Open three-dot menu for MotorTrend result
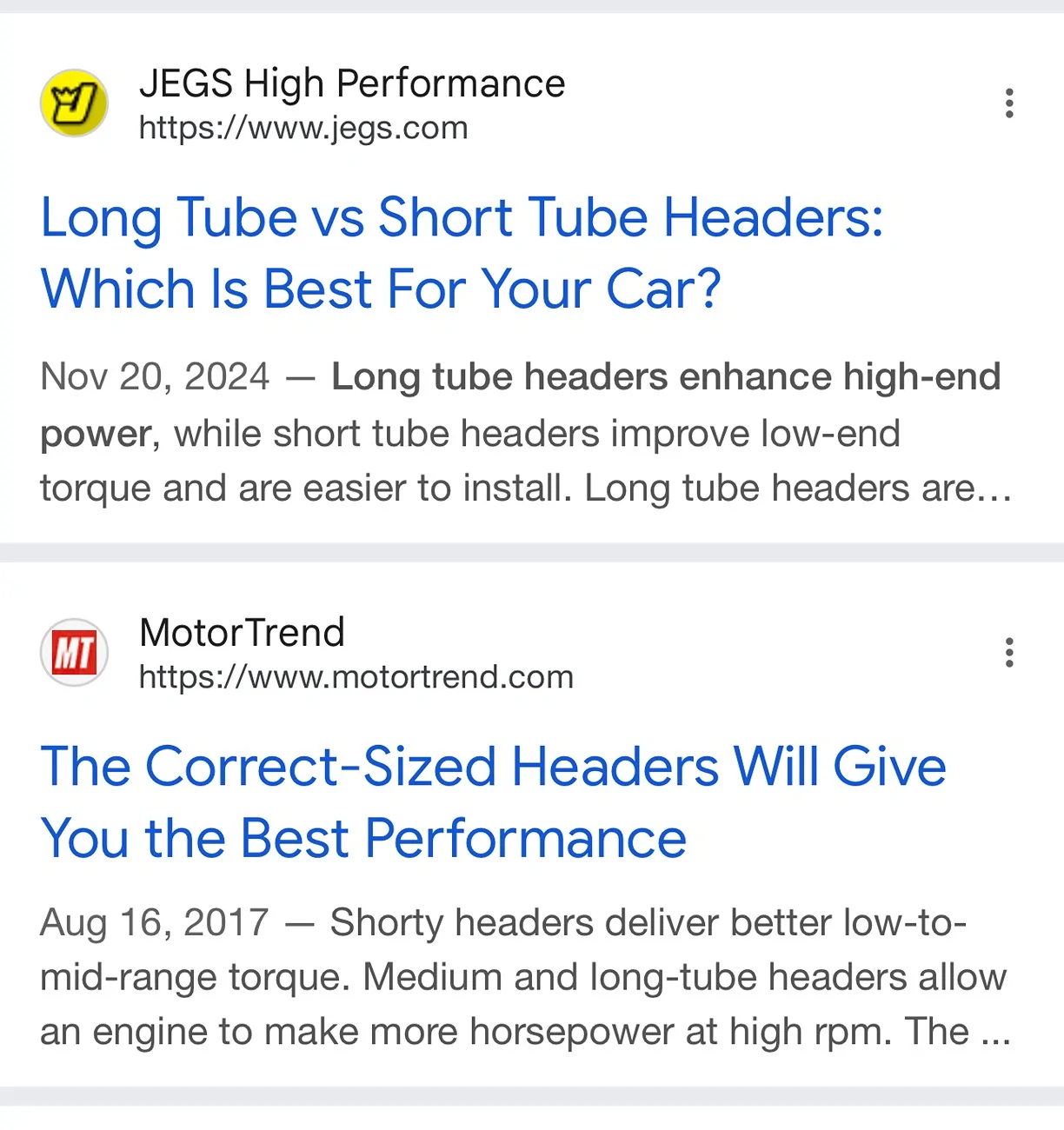This screenshot has height=1130, width=1064. pos(1009,653)
